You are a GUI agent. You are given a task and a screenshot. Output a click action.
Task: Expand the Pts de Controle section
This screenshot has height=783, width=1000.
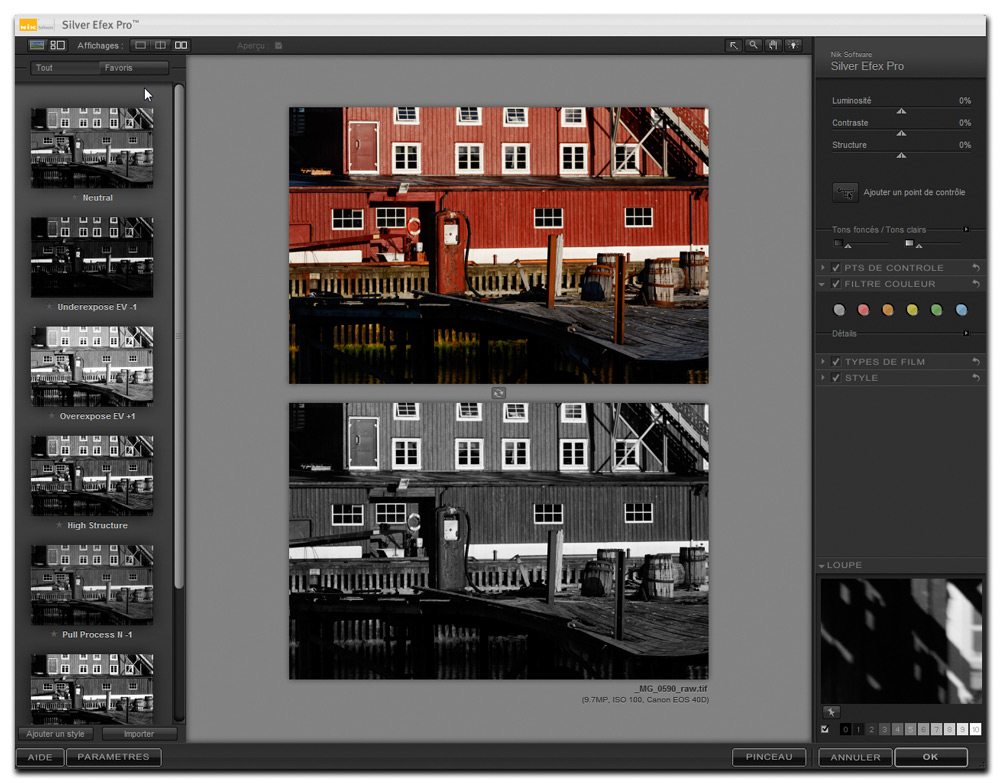[823, 268]
